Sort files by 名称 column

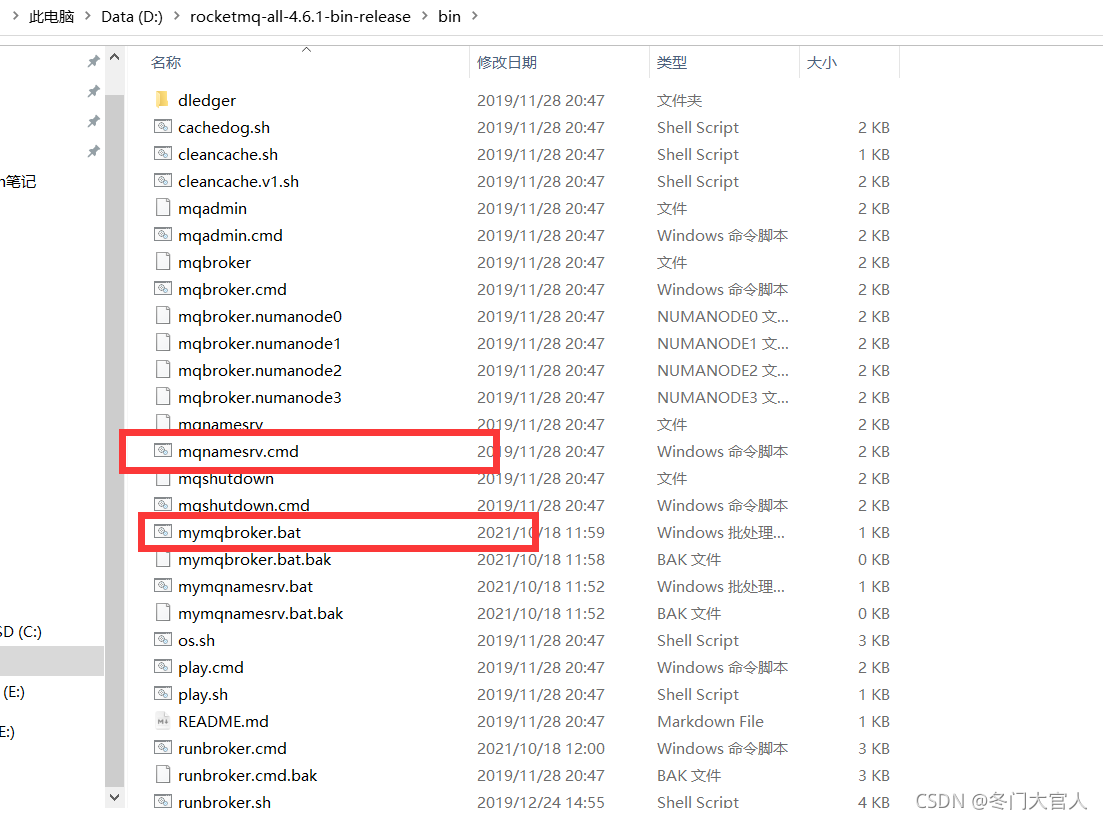(x=166, y=63)
